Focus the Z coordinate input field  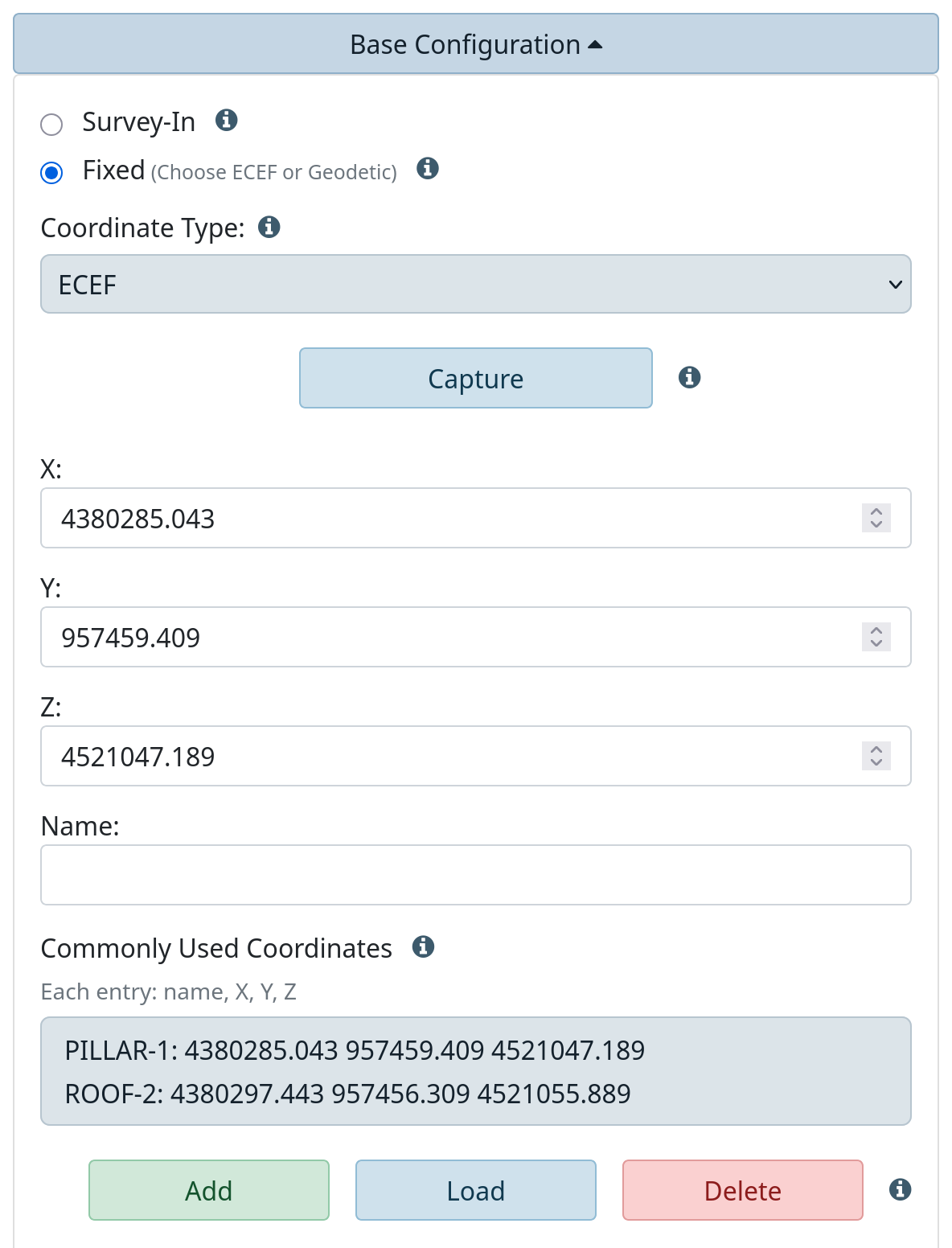point(476,756)
